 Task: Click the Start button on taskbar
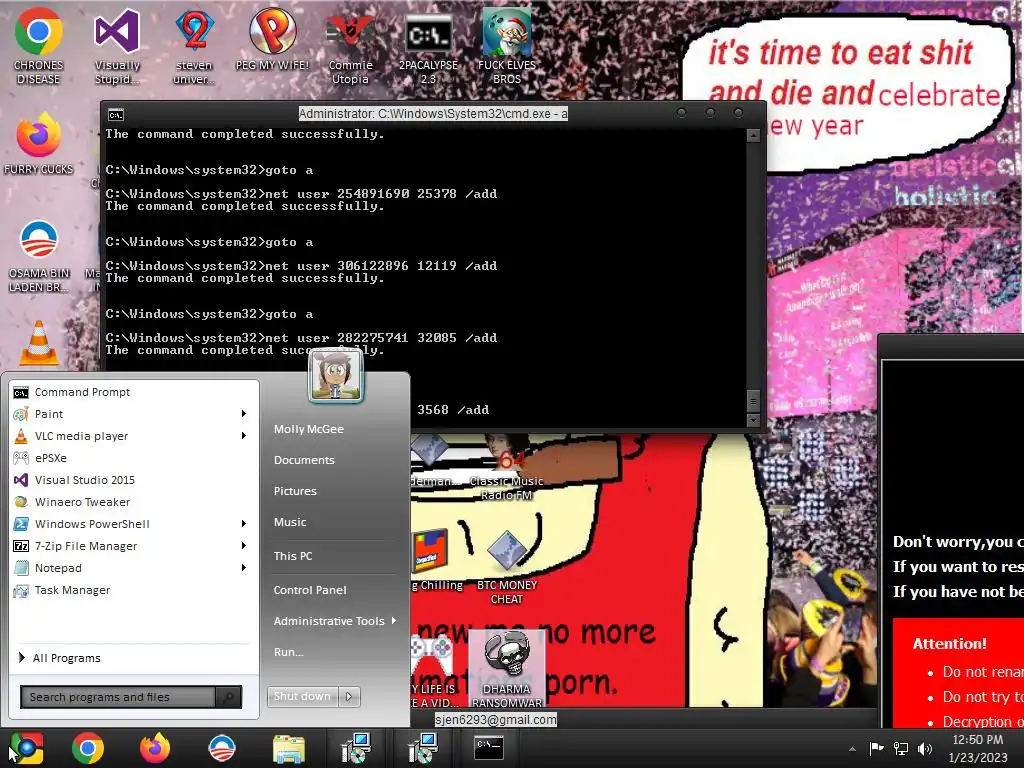[x=26, y=748]
